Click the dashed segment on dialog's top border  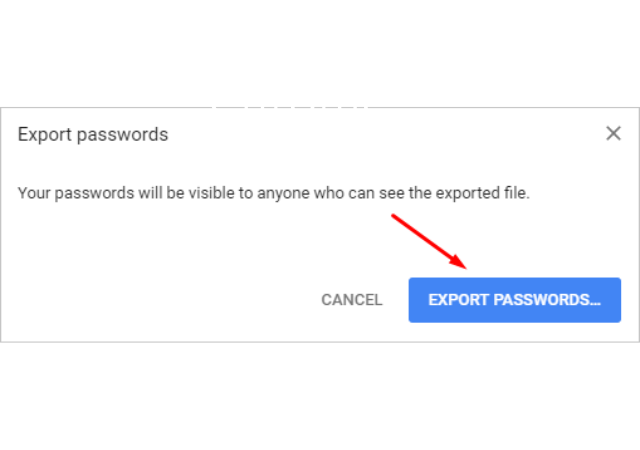click(291, 107)
